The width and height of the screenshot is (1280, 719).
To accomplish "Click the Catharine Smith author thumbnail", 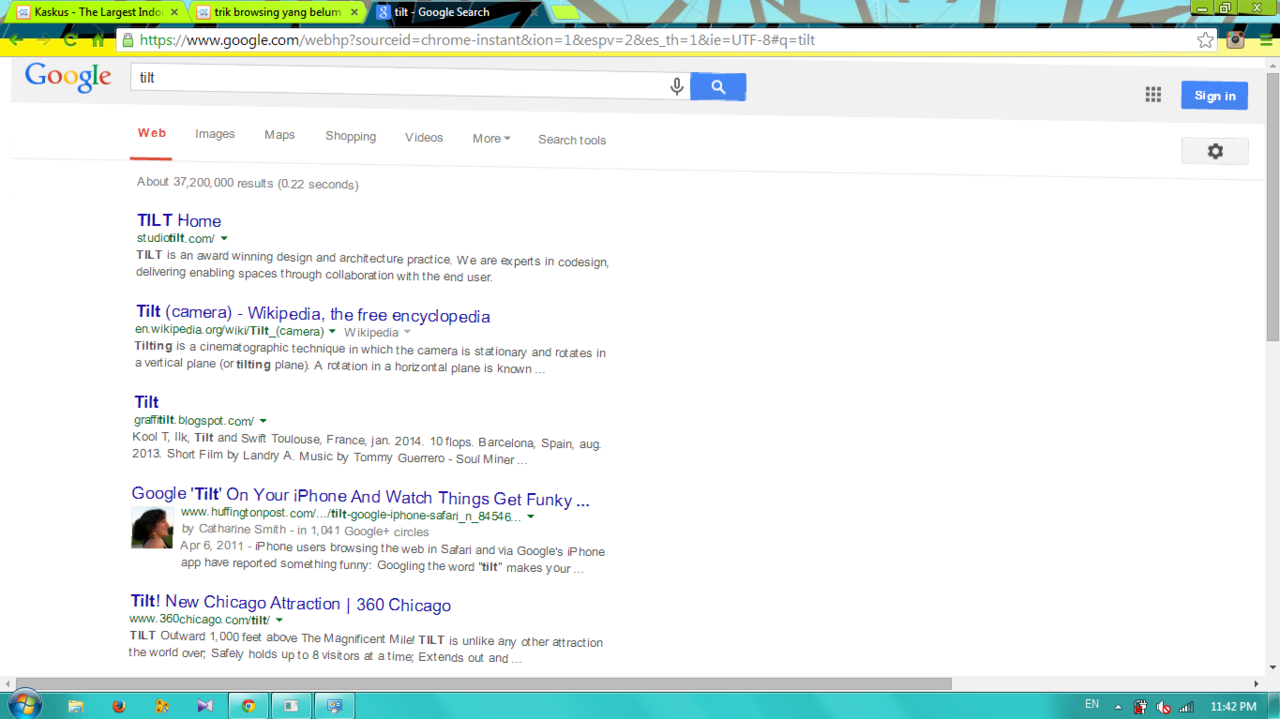I will [x=152, y=528].
